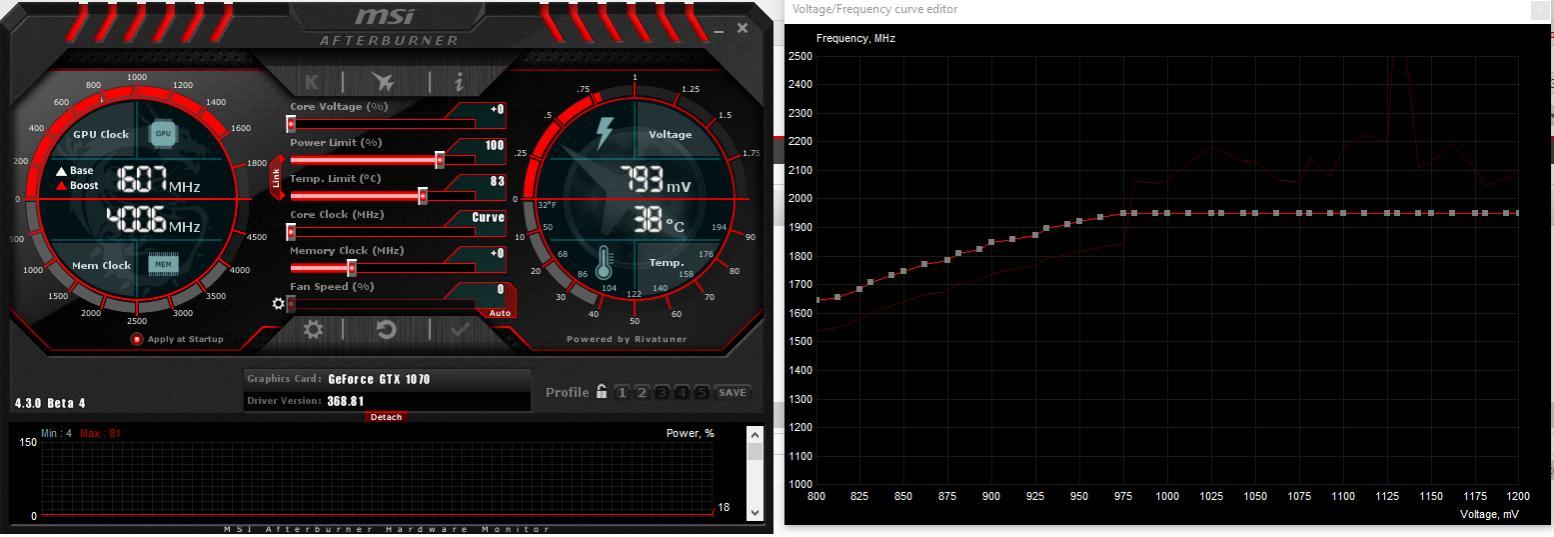Click the lightning bolt voltage icon
Screen dimensions: 1554x537
pos(604,132)
